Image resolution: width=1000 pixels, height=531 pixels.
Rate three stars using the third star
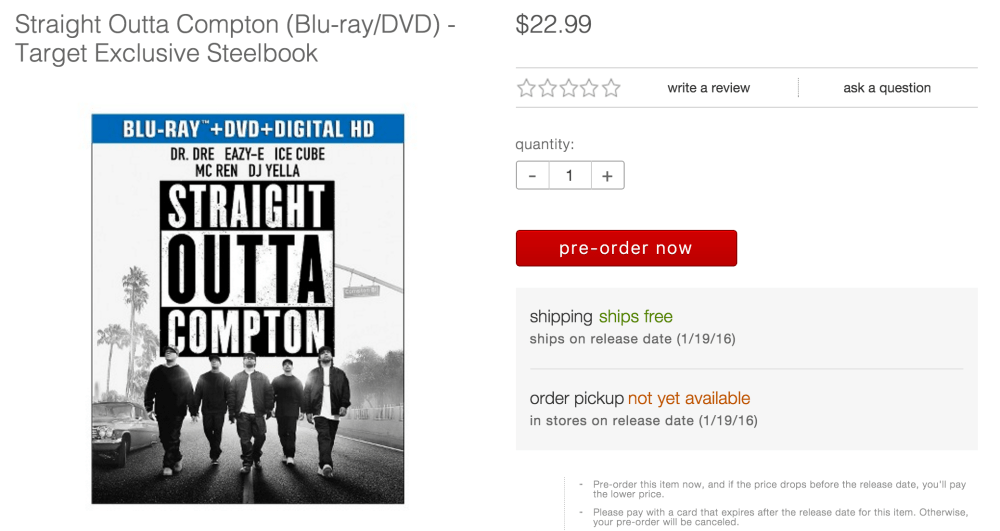569,88
